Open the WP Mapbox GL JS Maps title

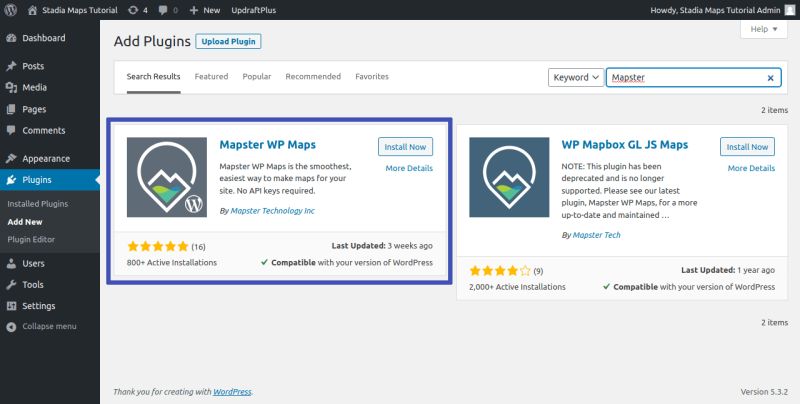(624, 144)
